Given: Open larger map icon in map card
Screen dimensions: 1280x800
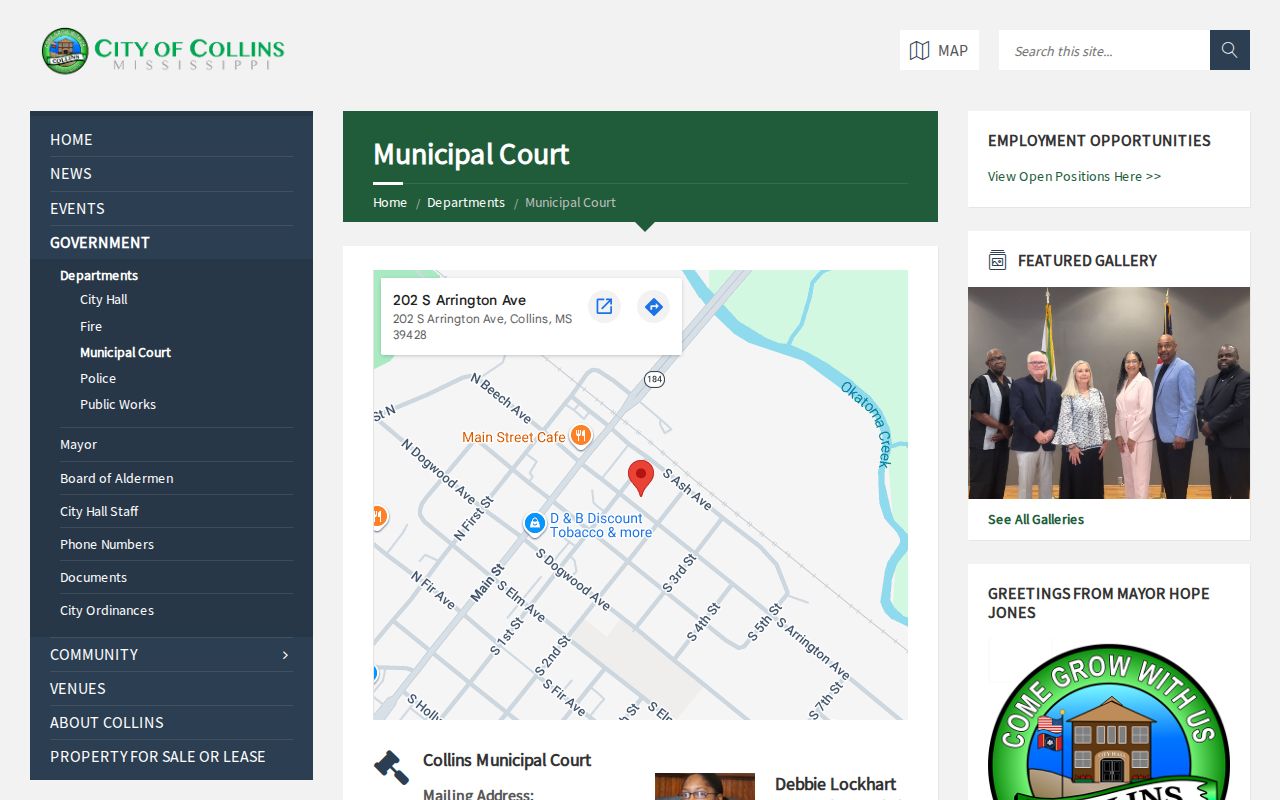Looking at the screenshot, I should coord(604,306).
